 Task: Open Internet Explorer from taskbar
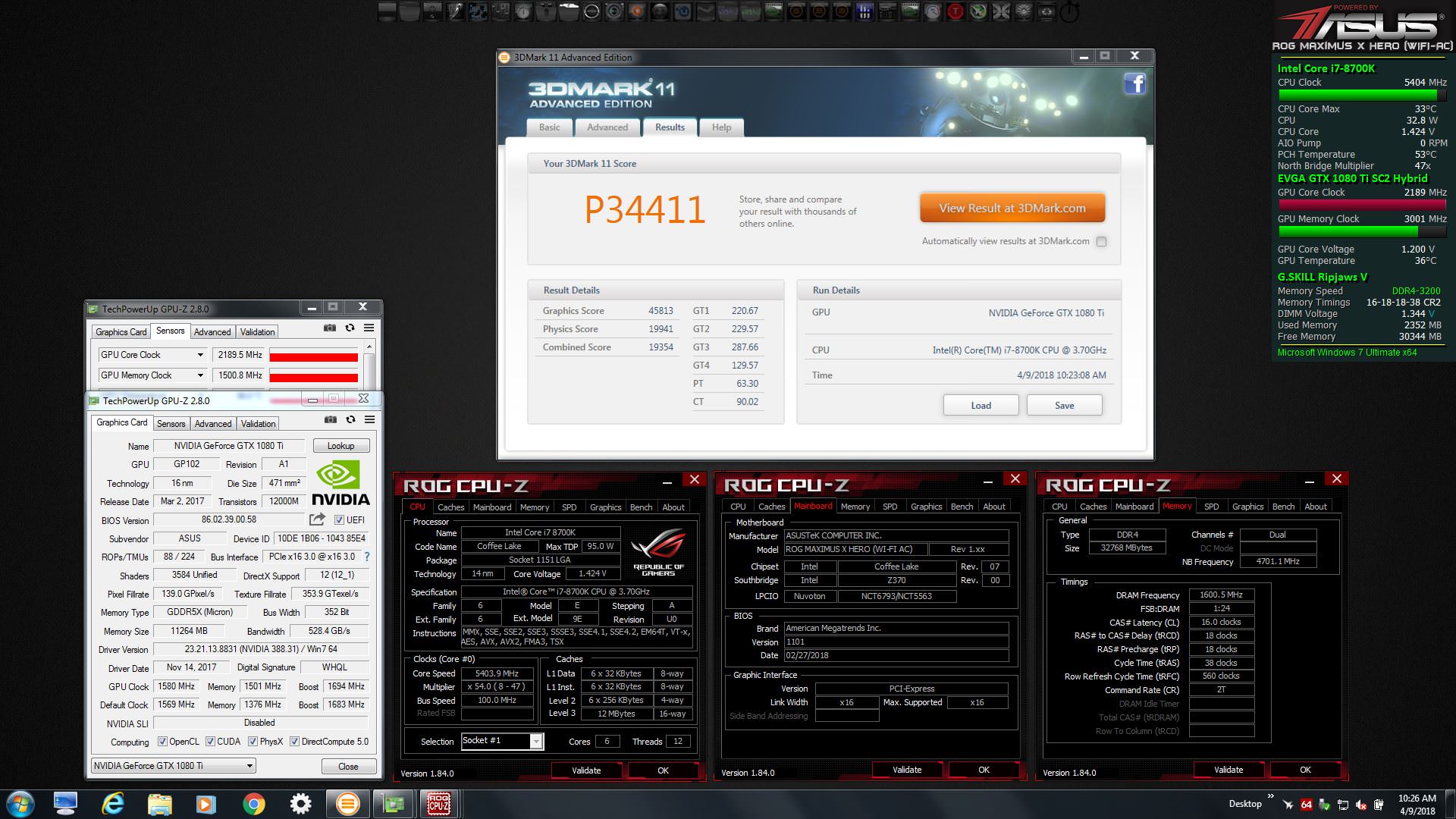point(113,804)
